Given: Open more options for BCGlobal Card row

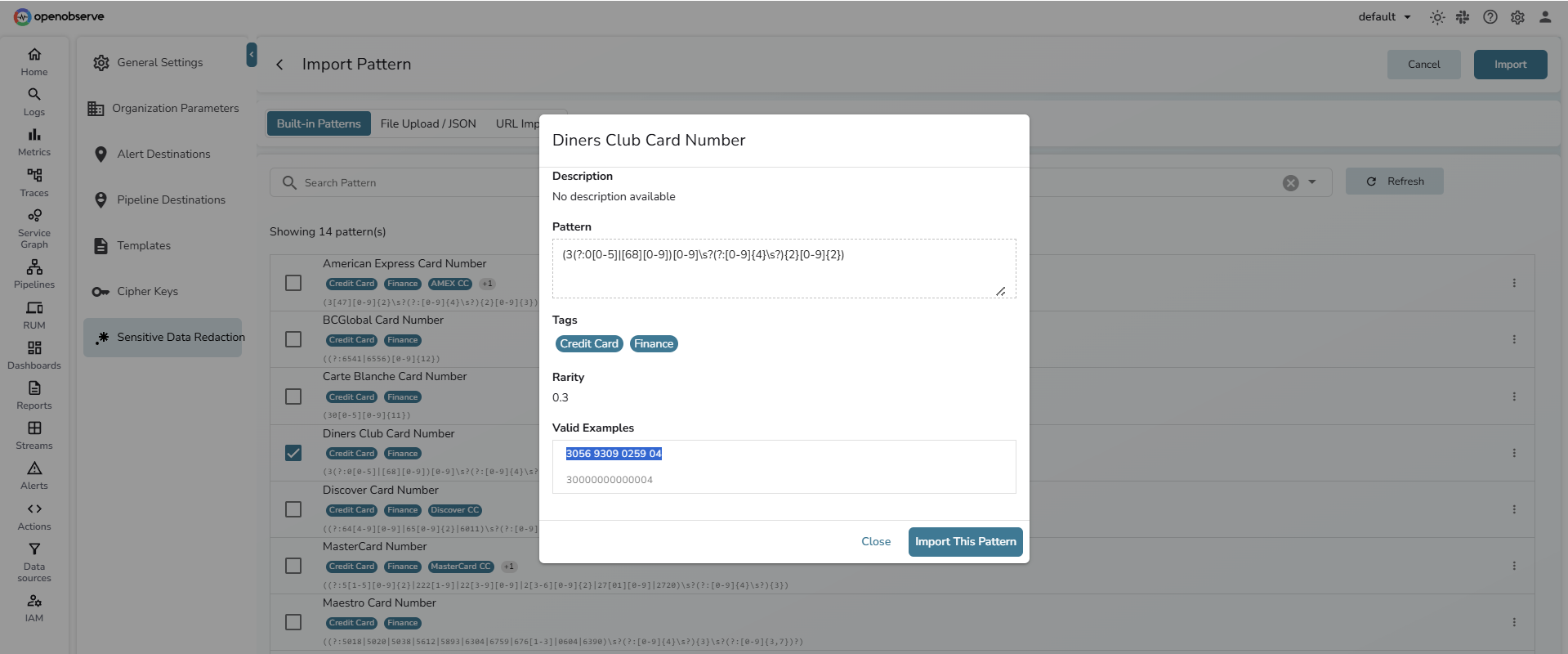Looking at the screenshot, I should (1513, 339).
